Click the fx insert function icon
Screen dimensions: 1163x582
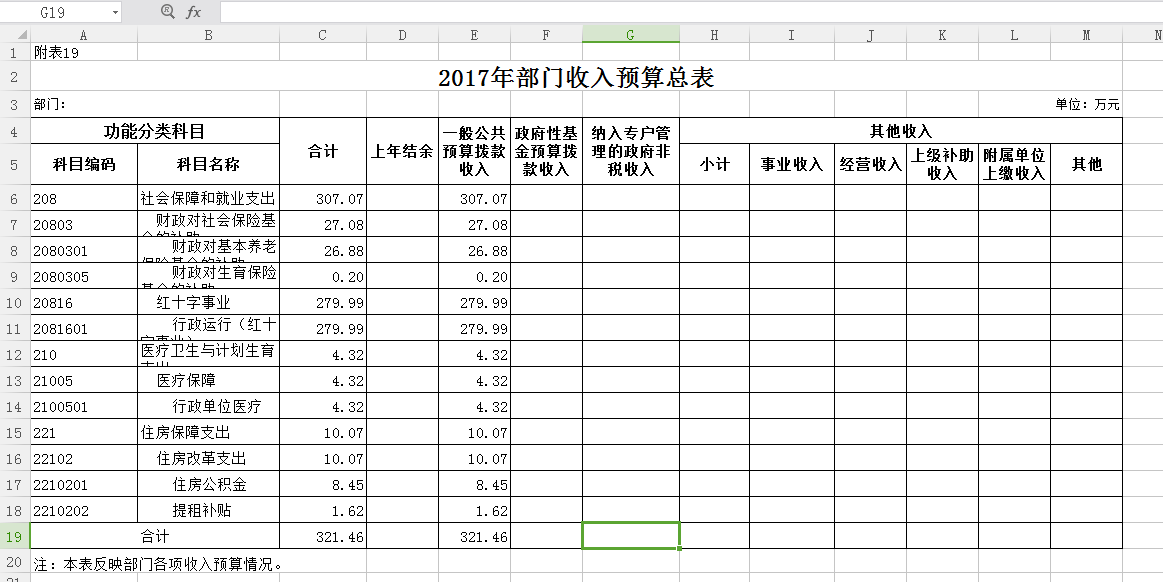[194, 12]
